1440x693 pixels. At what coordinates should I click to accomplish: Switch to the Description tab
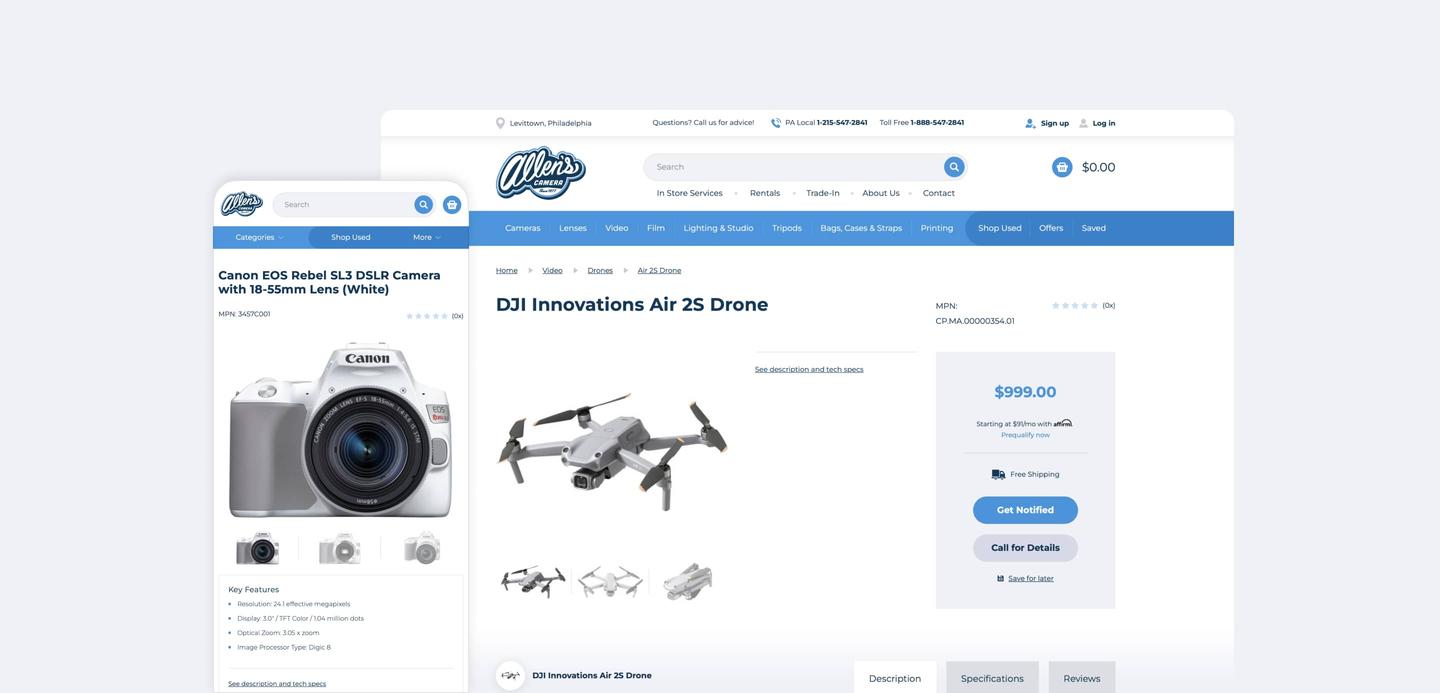click(895, 678)
